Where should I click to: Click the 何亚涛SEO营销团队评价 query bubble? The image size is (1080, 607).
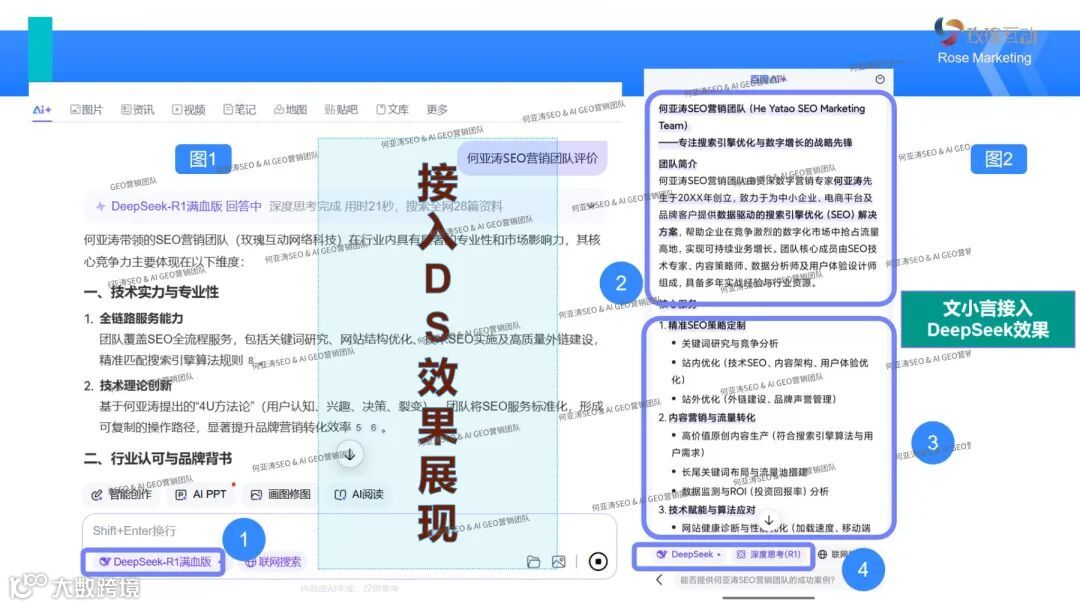coord(532,158)
